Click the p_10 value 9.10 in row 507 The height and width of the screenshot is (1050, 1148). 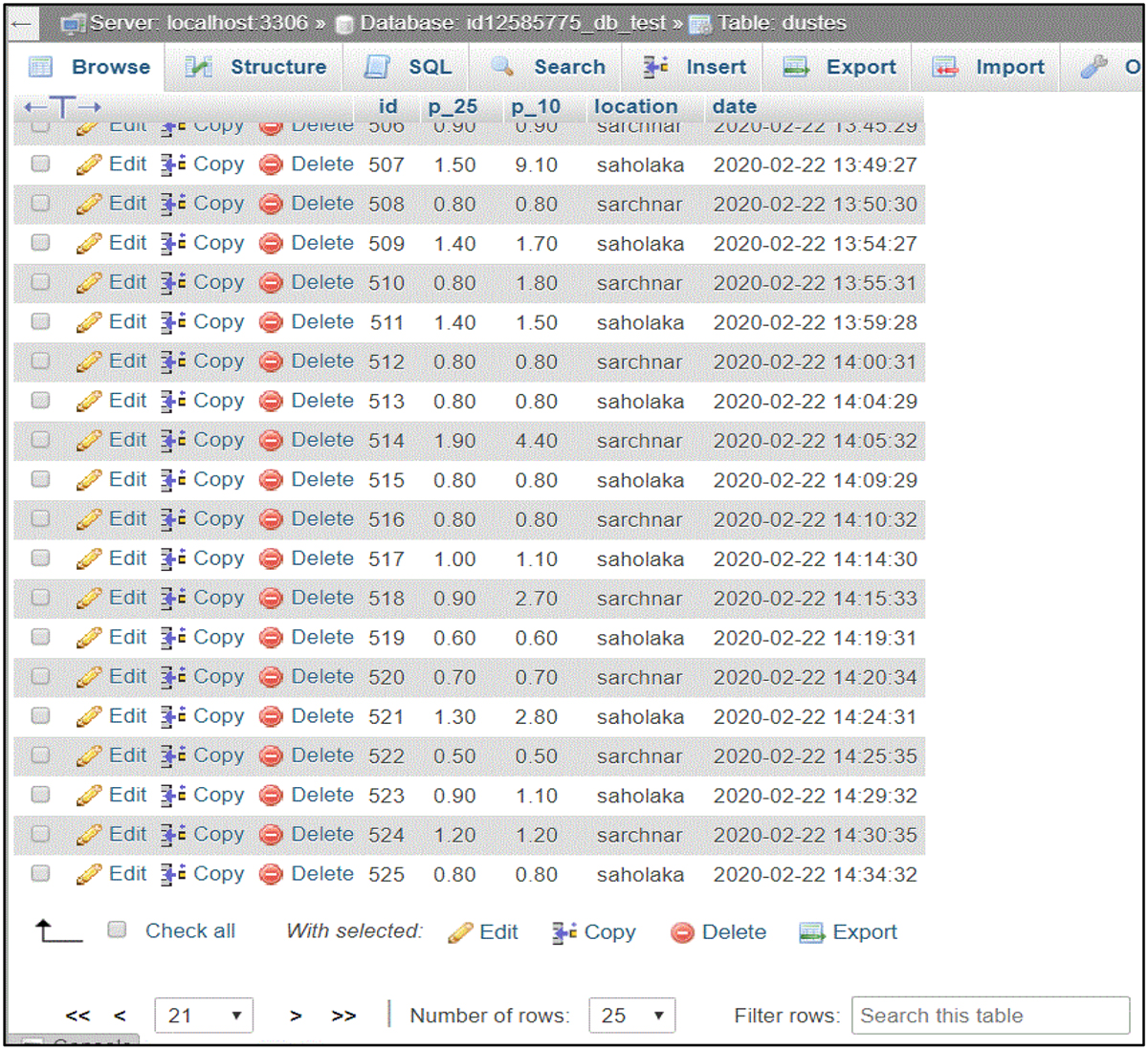point(536,165)
